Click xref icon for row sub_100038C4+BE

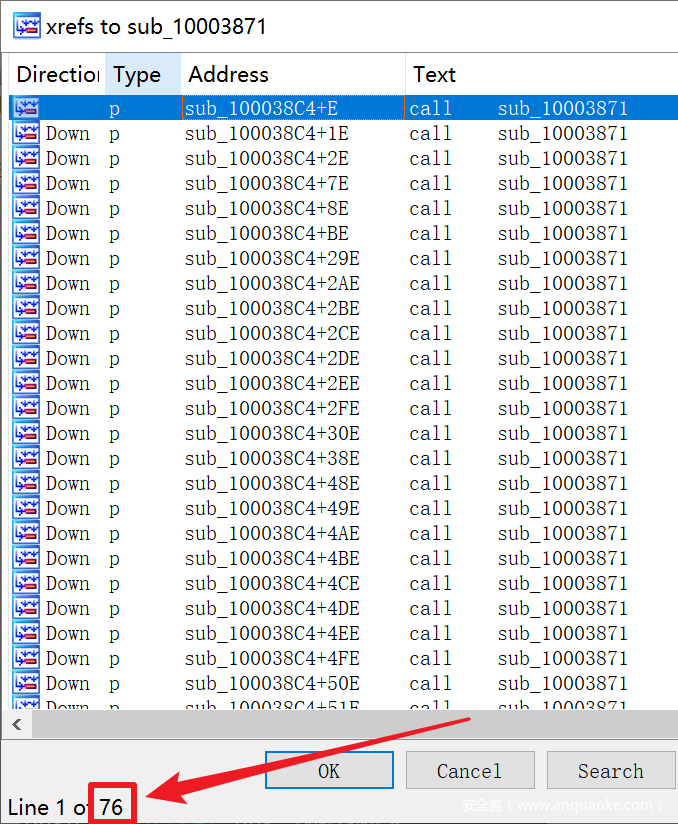coord(27,233)
